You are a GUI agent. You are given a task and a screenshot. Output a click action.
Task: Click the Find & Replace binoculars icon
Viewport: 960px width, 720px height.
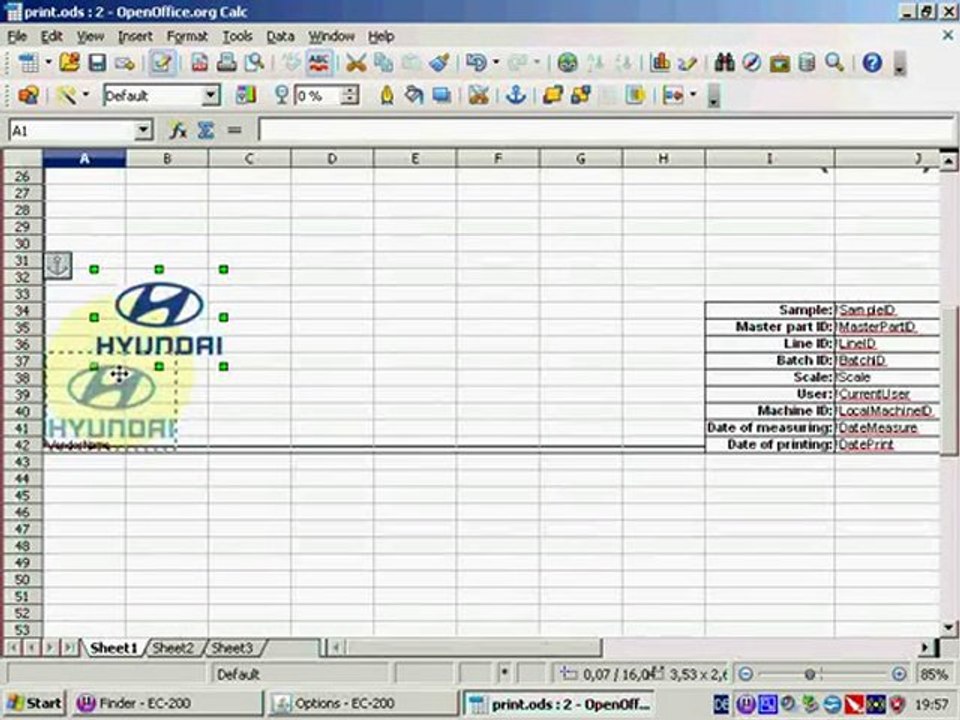(724, 62)
